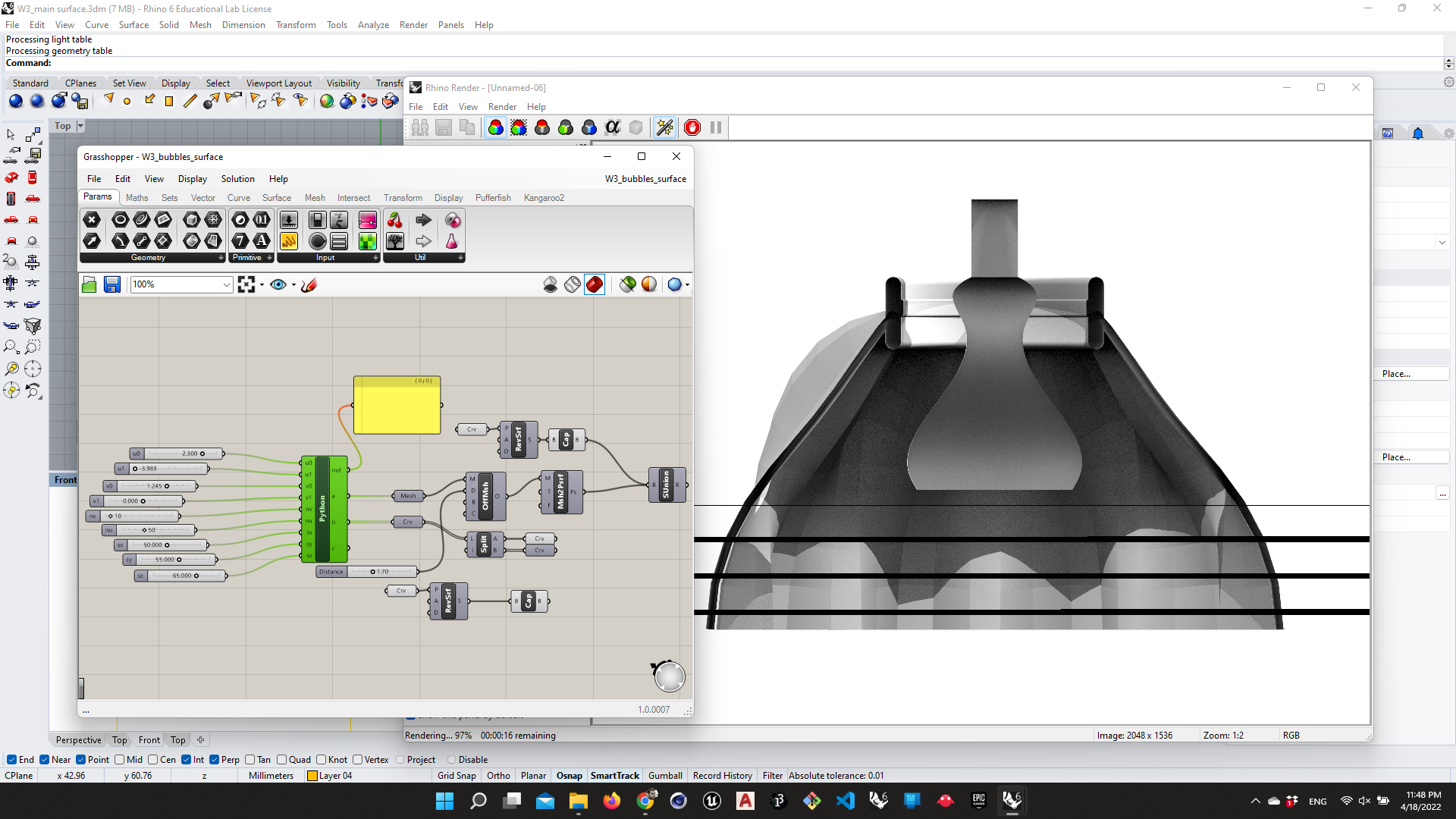Toggle the Project osnap checkbox
This screenshot has height=819, width=1456.
[400, 759]
